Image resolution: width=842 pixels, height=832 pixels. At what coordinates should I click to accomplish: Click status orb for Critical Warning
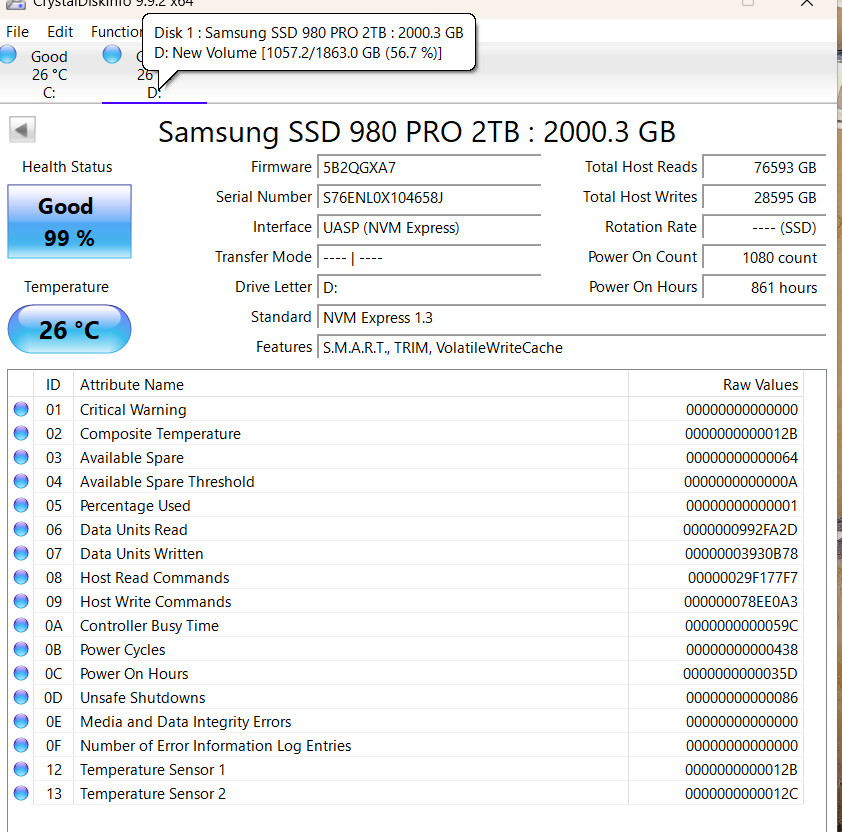pos(21,409)
